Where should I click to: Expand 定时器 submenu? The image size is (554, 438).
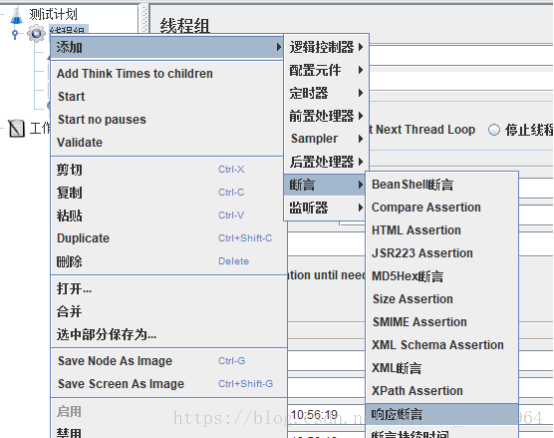(x=326, y=93)
